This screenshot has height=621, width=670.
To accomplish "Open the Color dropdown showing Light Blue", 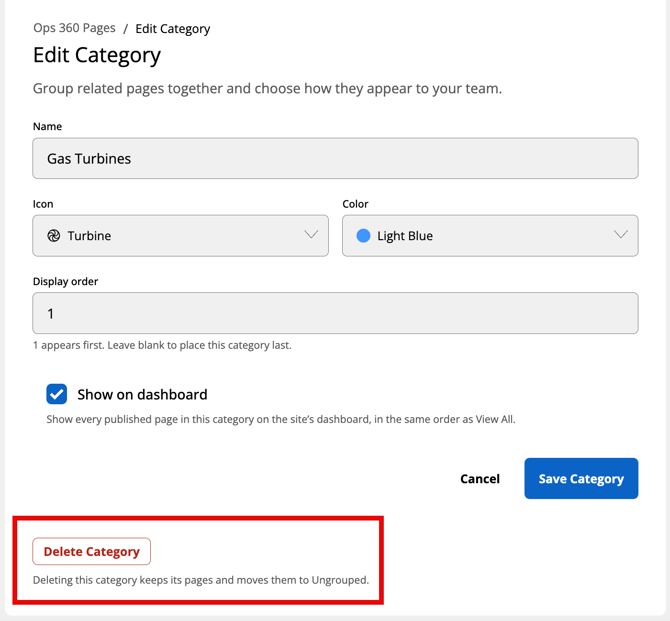I will point(490,235).
